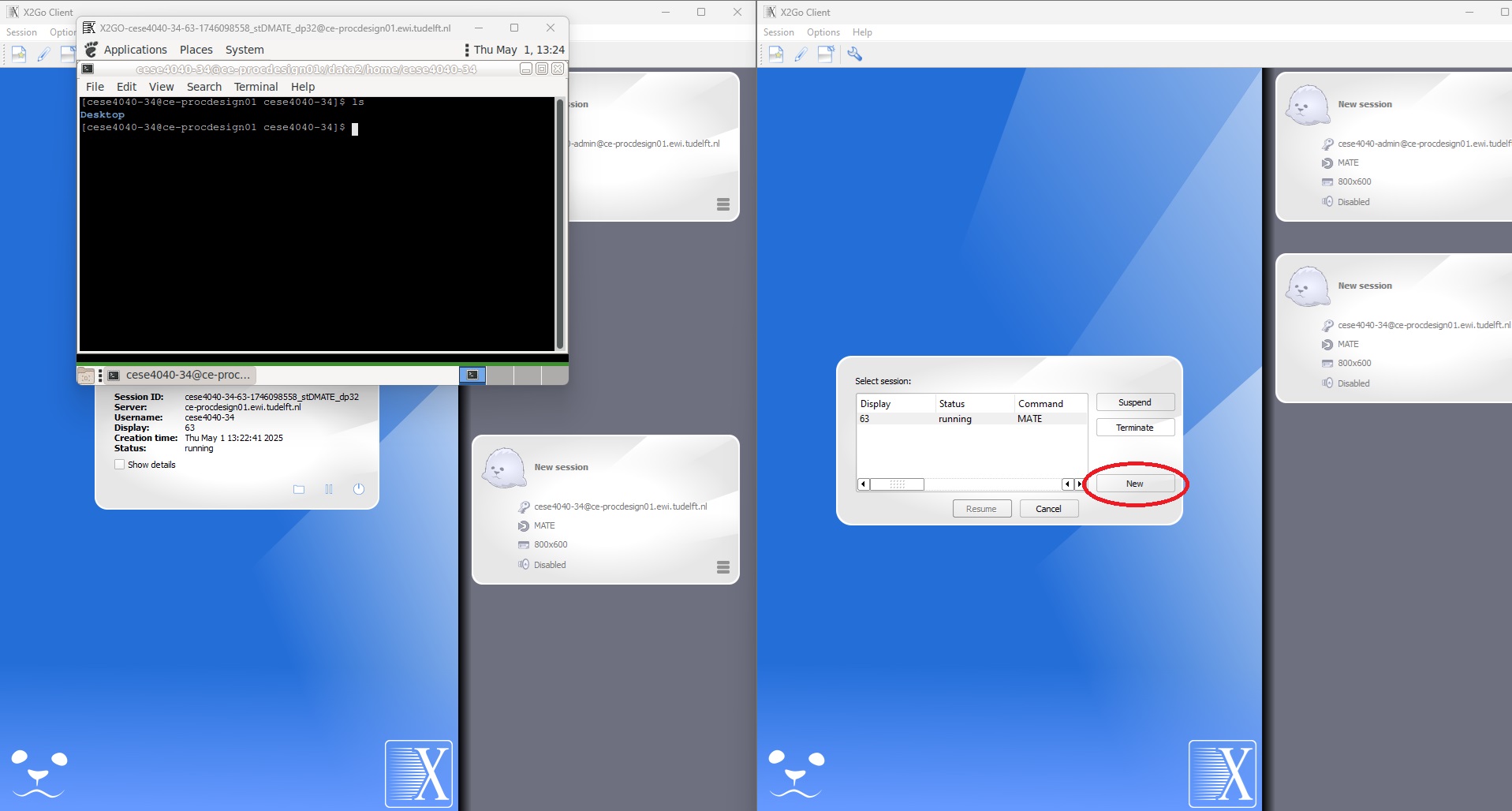Suspend session with the pause icon in info panel
The width and height of the screenshot is (1512, 811).
pos(329,489)
